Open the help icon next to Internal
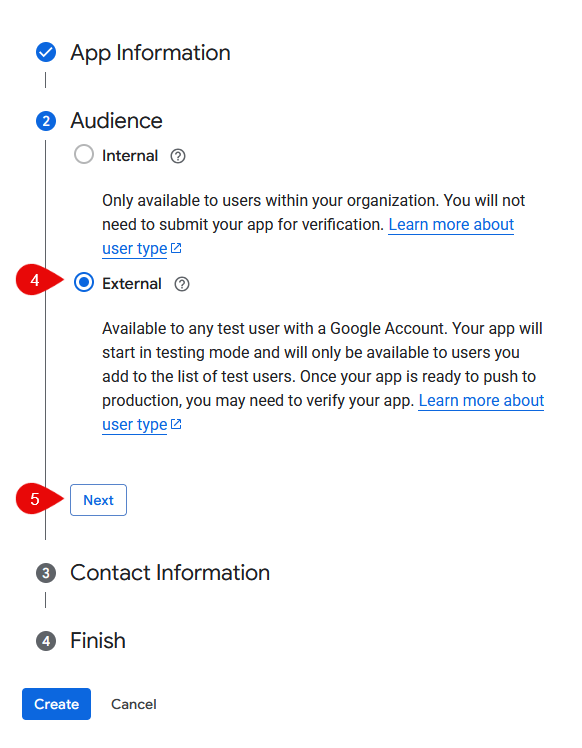 (178, 156)
